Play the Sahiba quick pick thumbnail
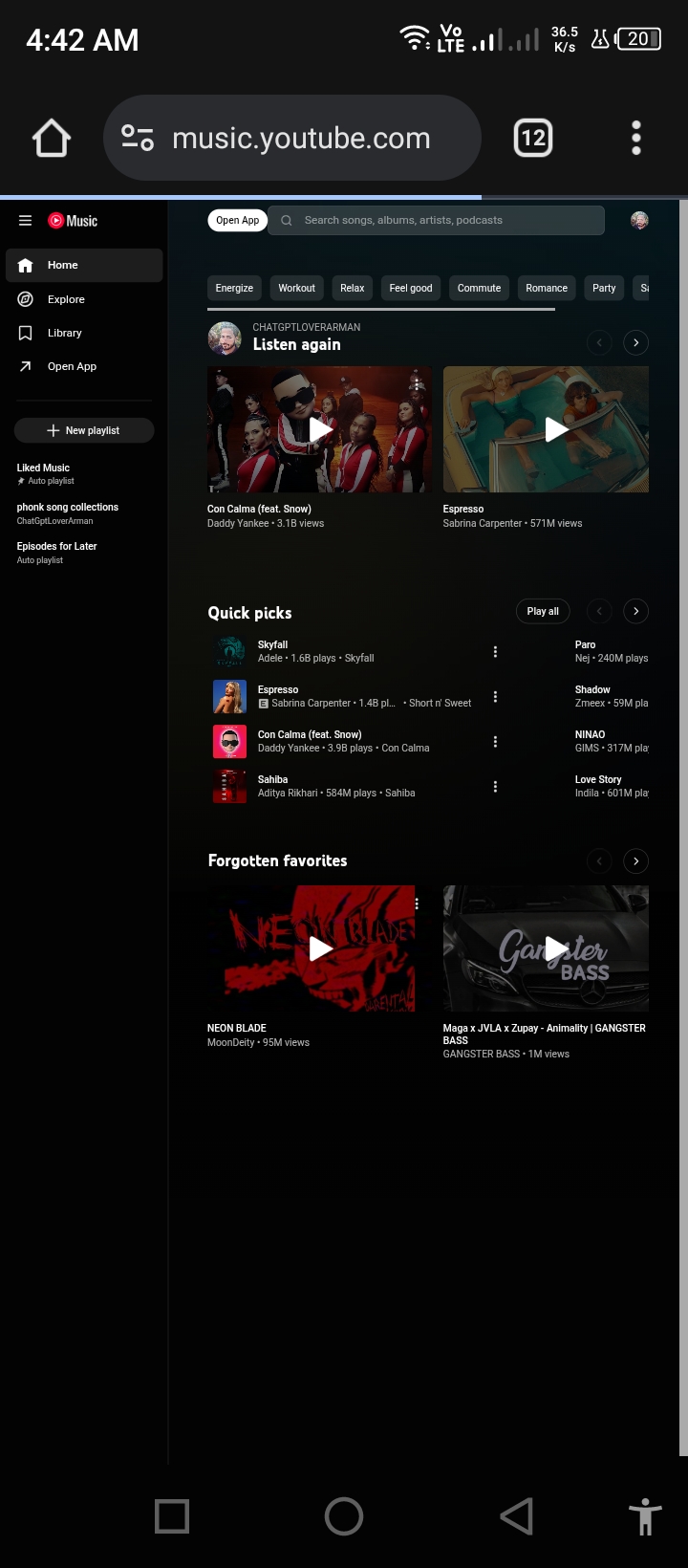Viewport: 688px width, 1568px height. [x=229, y=787]
